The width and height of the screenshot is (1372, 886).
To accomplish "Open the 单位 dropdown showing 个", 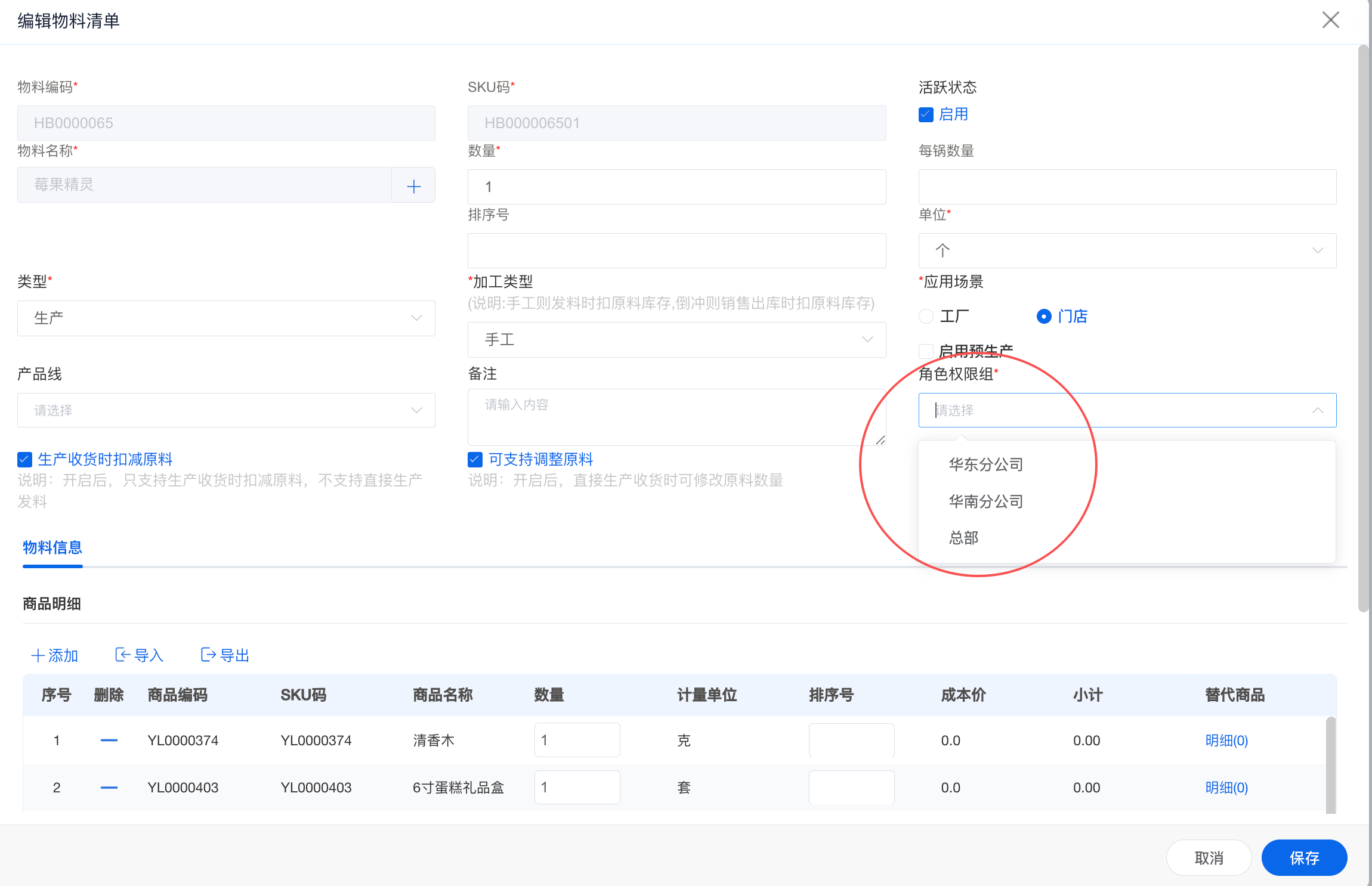I will pos(1127,250).
